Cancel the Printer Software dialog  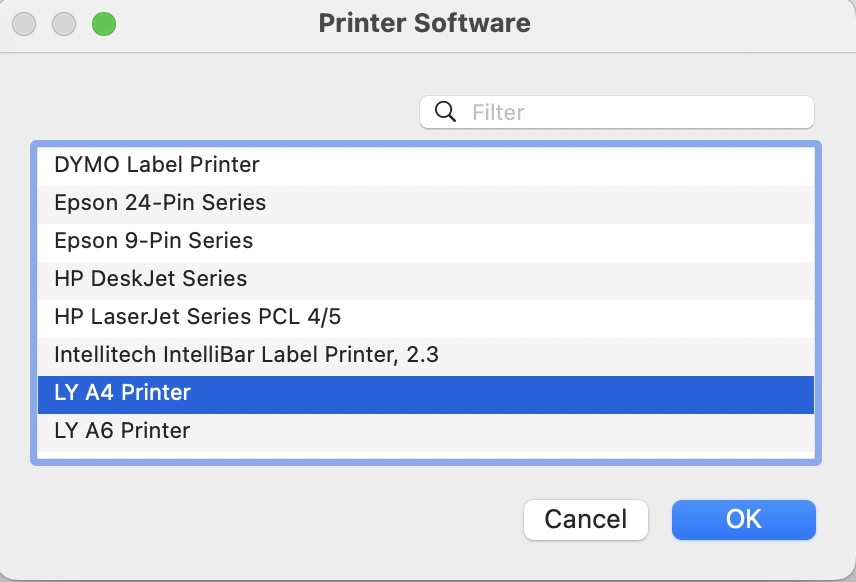[585, 519]
